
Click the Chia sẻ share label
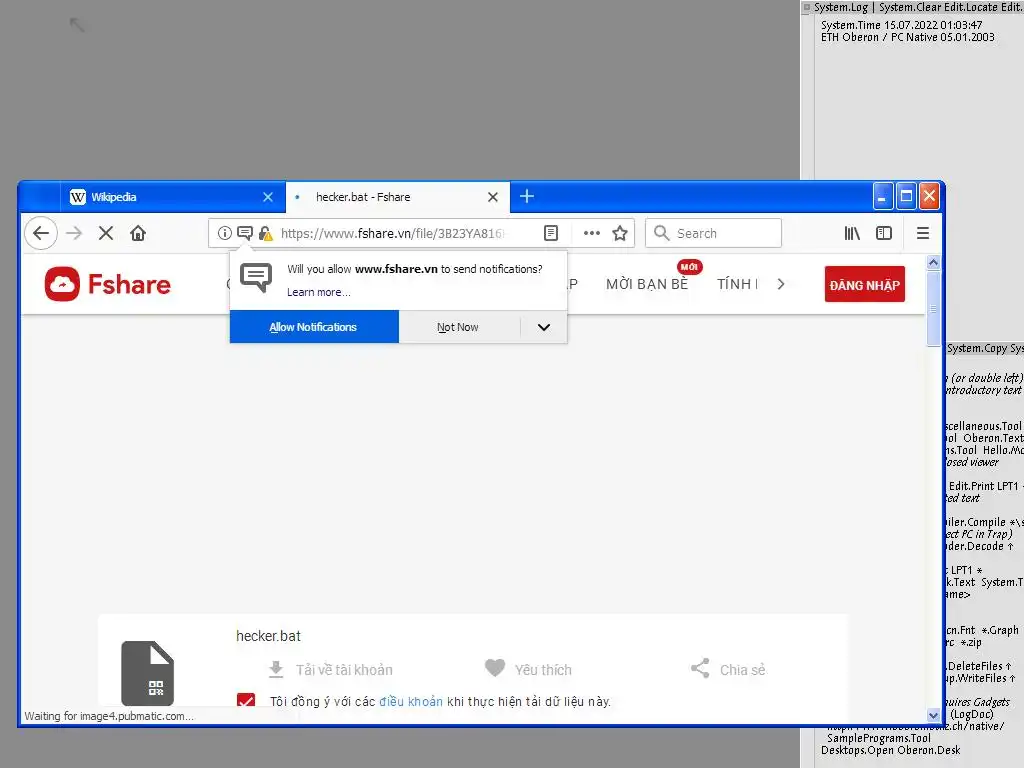click(743, 669)
